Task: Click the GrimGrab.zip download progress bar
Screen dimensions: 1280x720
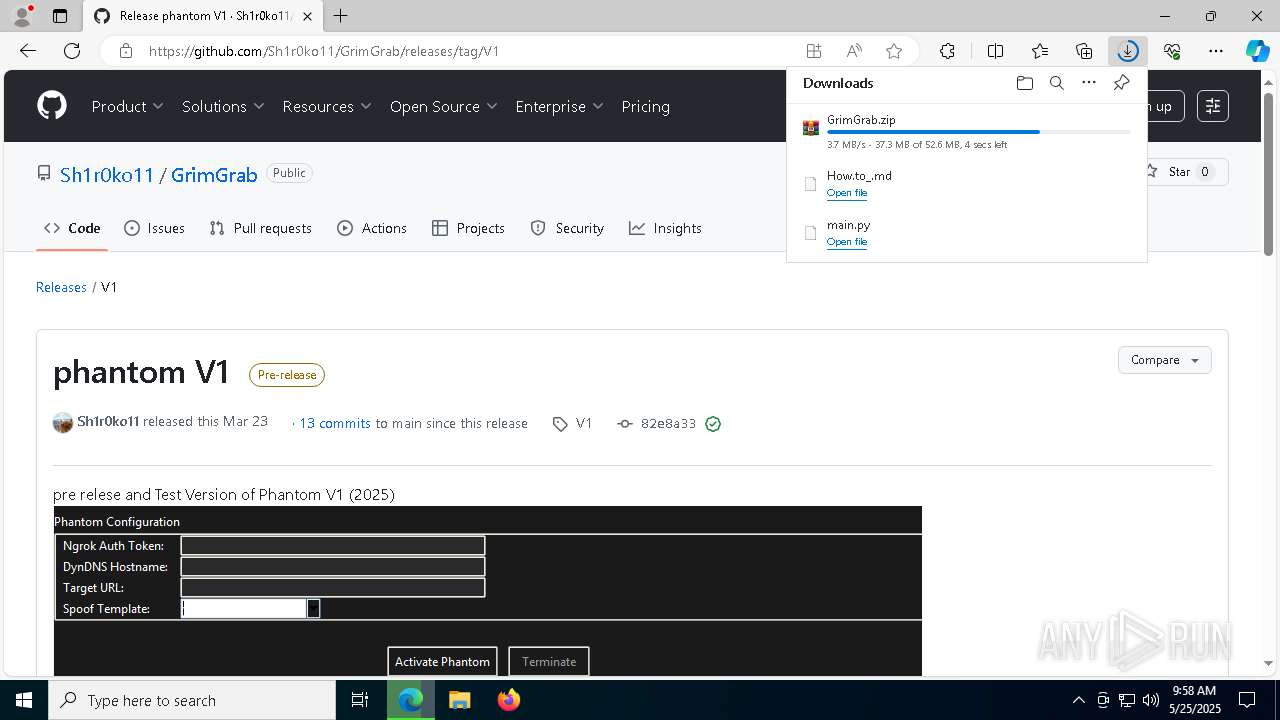Action: coord(979,132)
